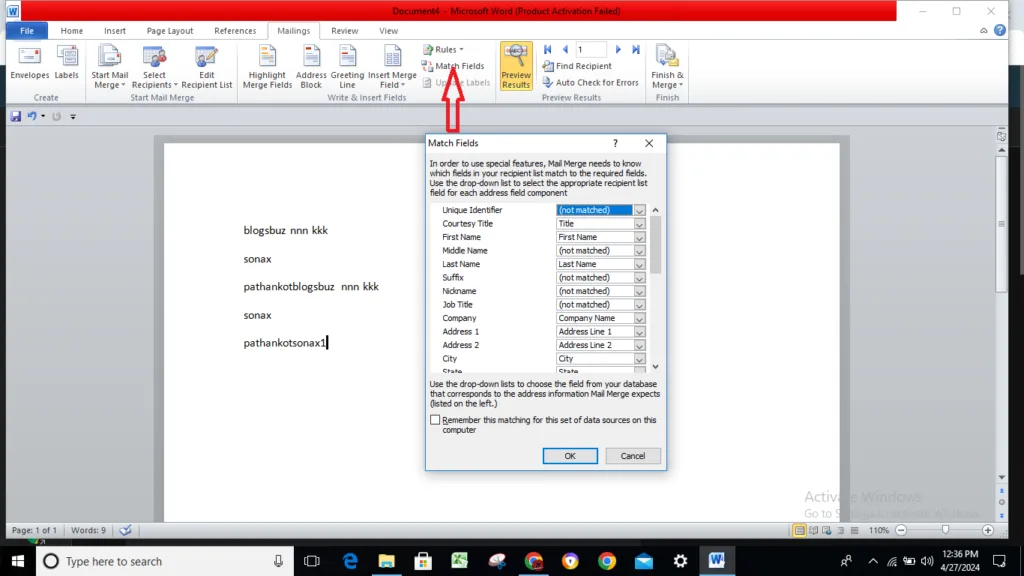Click the record number input box
1024x576 pixels.
click(x=590, y=49)
